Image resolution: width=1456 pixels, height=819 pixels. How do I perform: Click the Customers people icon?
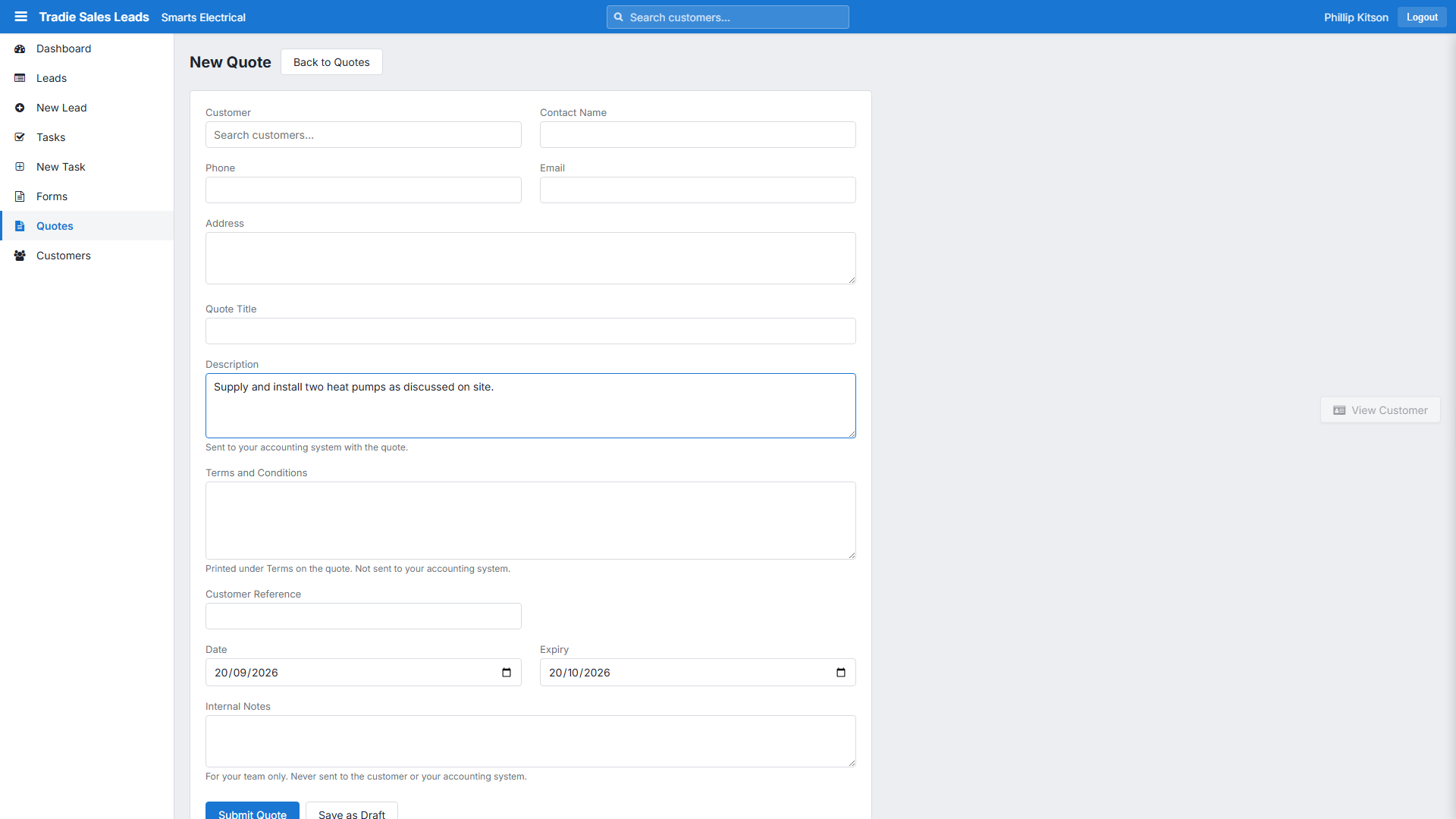(20, 256)
